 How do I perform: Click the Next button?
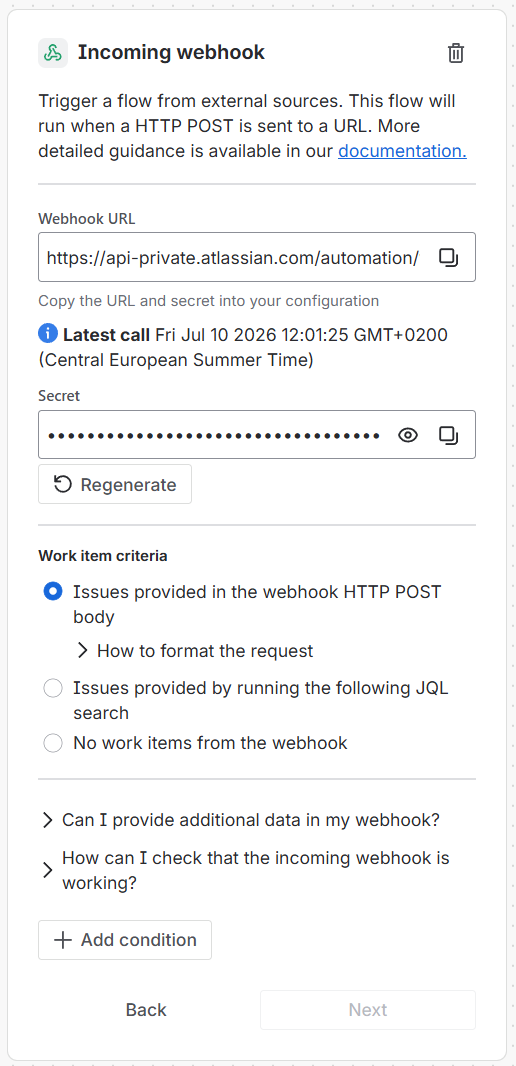[368, 1010]
